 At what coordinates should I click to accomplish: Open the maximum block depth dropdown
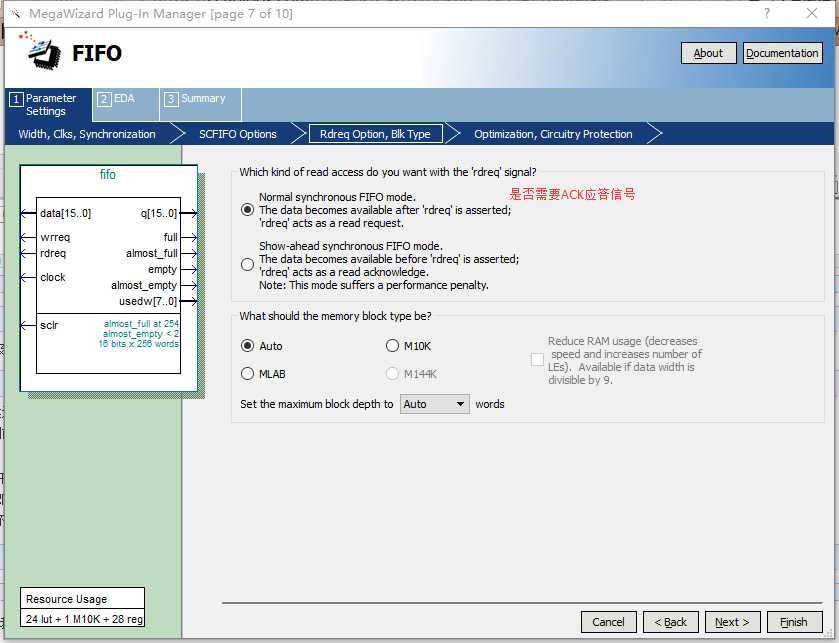point(434,404)
